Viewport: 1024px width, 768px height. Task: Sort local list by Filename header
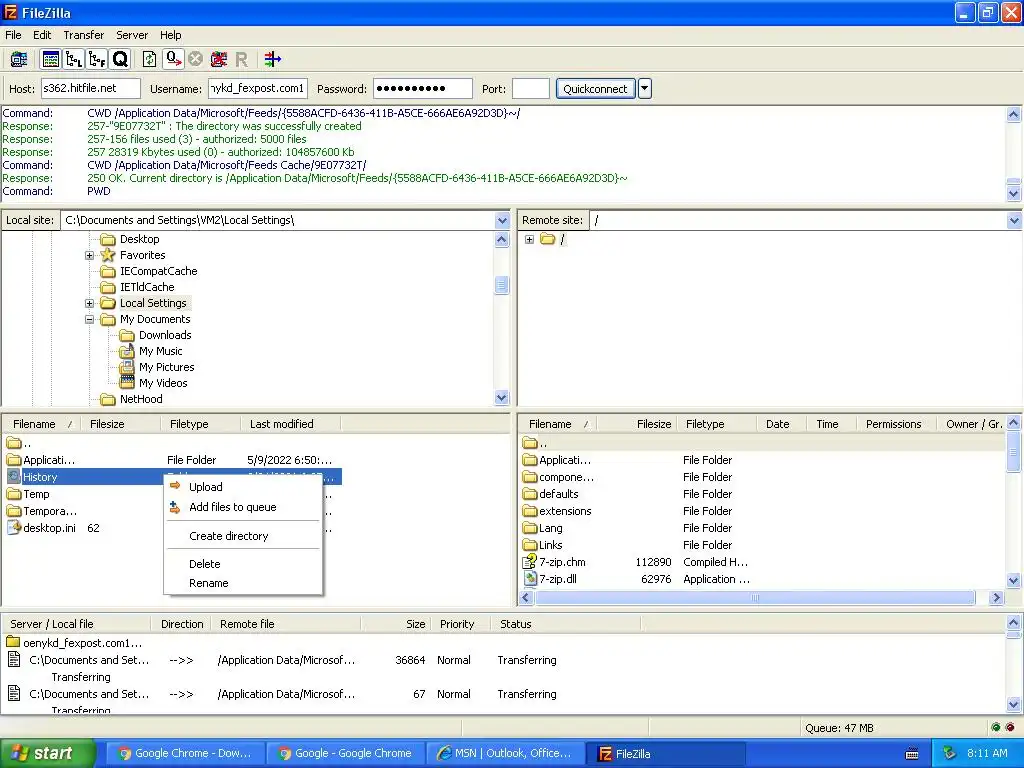point(42,424)
